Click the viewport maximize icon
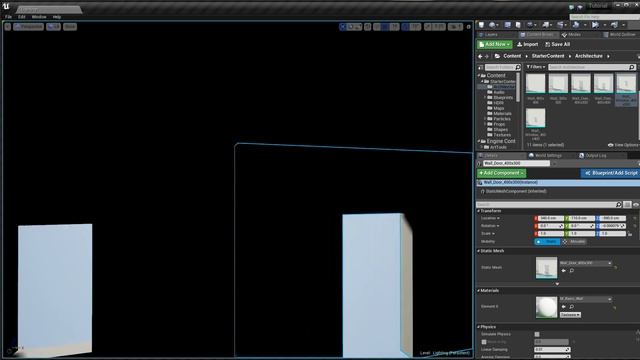 [469, 27]
